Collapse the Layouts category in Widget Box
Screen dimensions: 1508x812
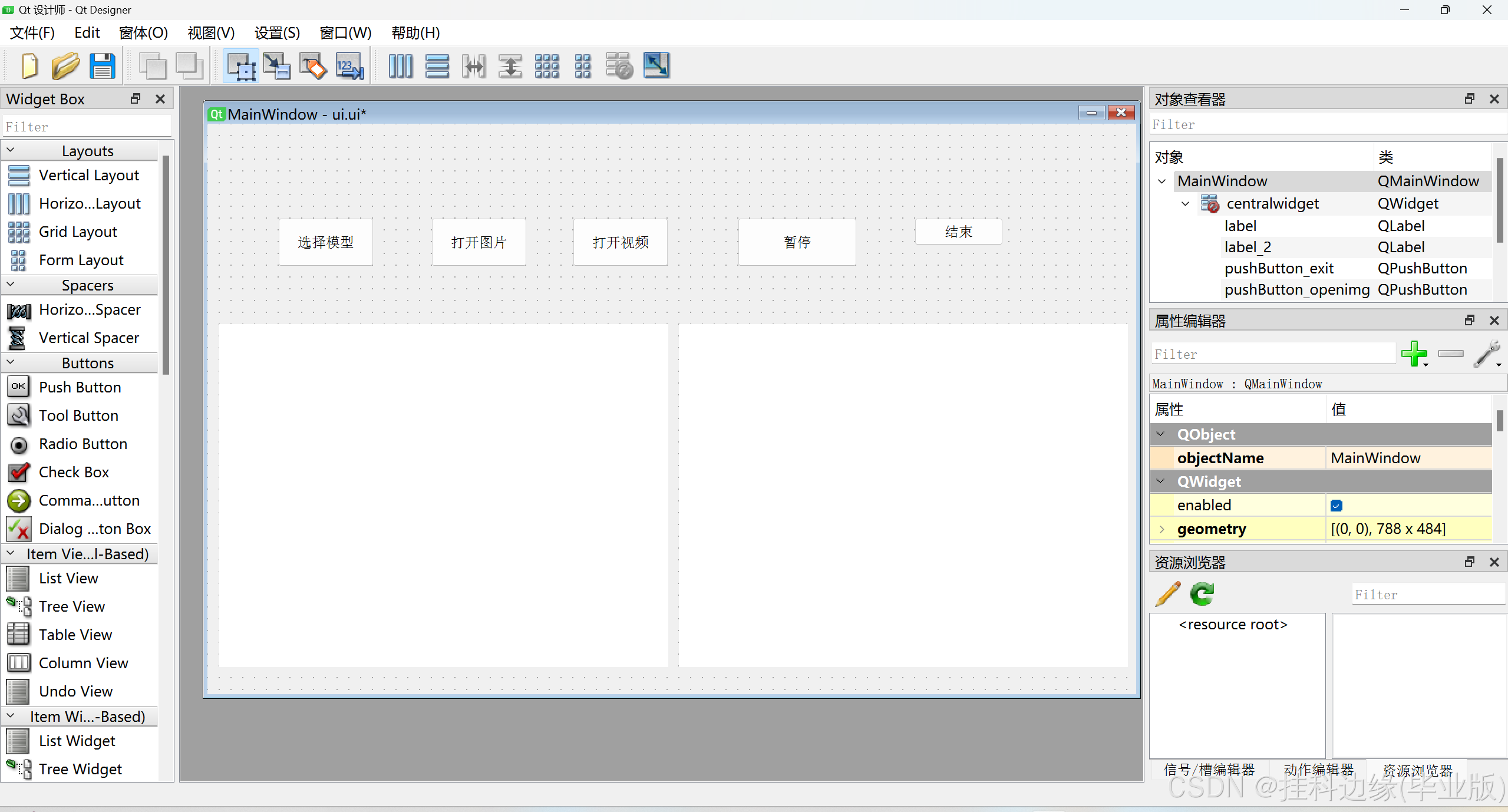coord(11,150)
